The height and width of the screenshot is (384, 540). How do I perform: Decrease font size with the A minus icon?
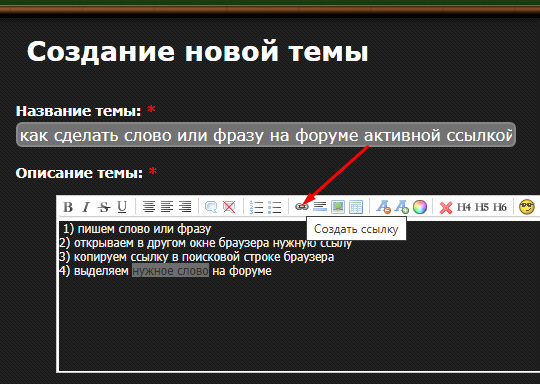coord(383,207)
